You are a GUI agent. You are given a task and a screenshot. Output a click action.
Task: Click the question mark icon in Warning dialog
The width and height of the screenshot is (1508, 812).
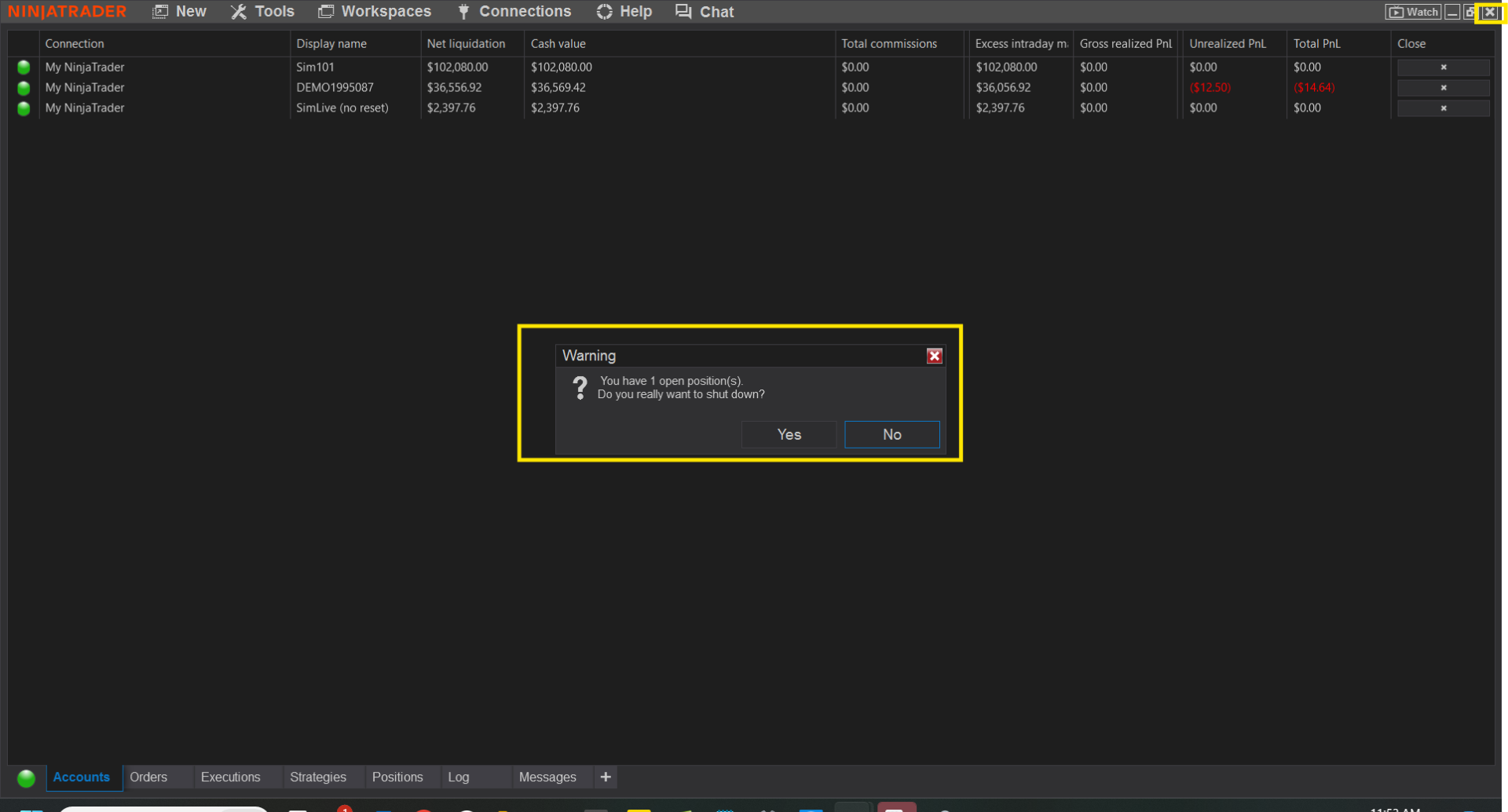580,387
